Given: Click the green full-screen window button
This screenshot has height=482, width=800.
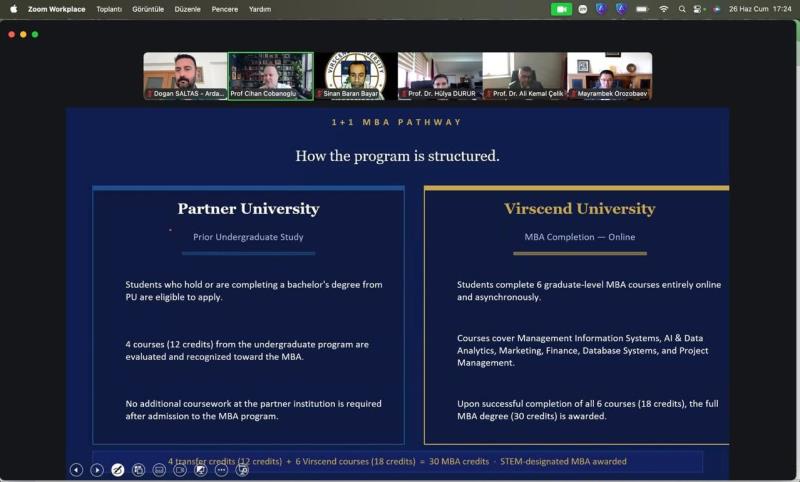Looking at the screenshot, I should click(35, 34).
